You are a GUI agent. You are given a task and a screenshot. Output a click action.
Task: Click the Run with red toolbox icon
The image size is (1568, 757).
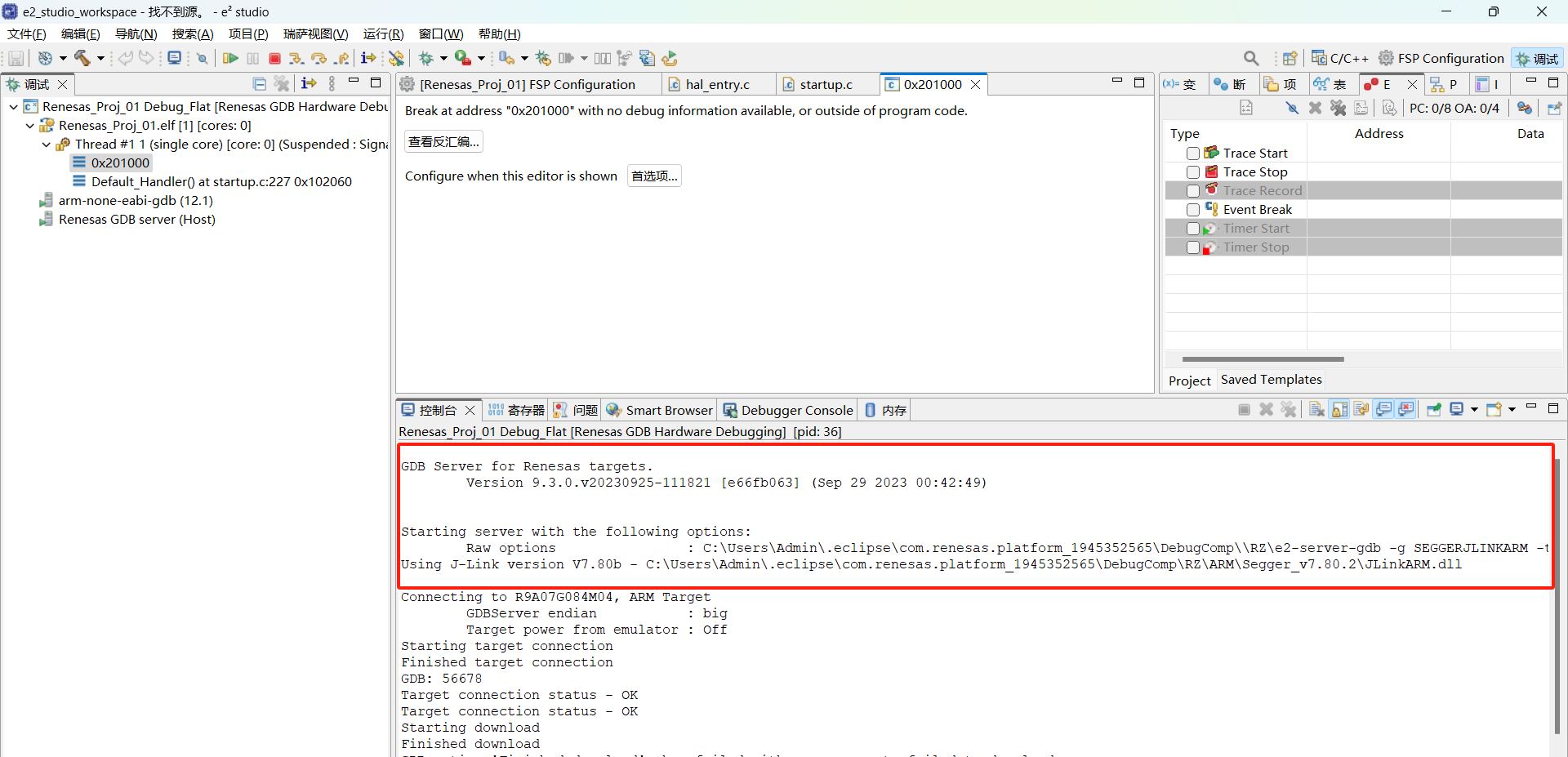[x=463, y=58]
